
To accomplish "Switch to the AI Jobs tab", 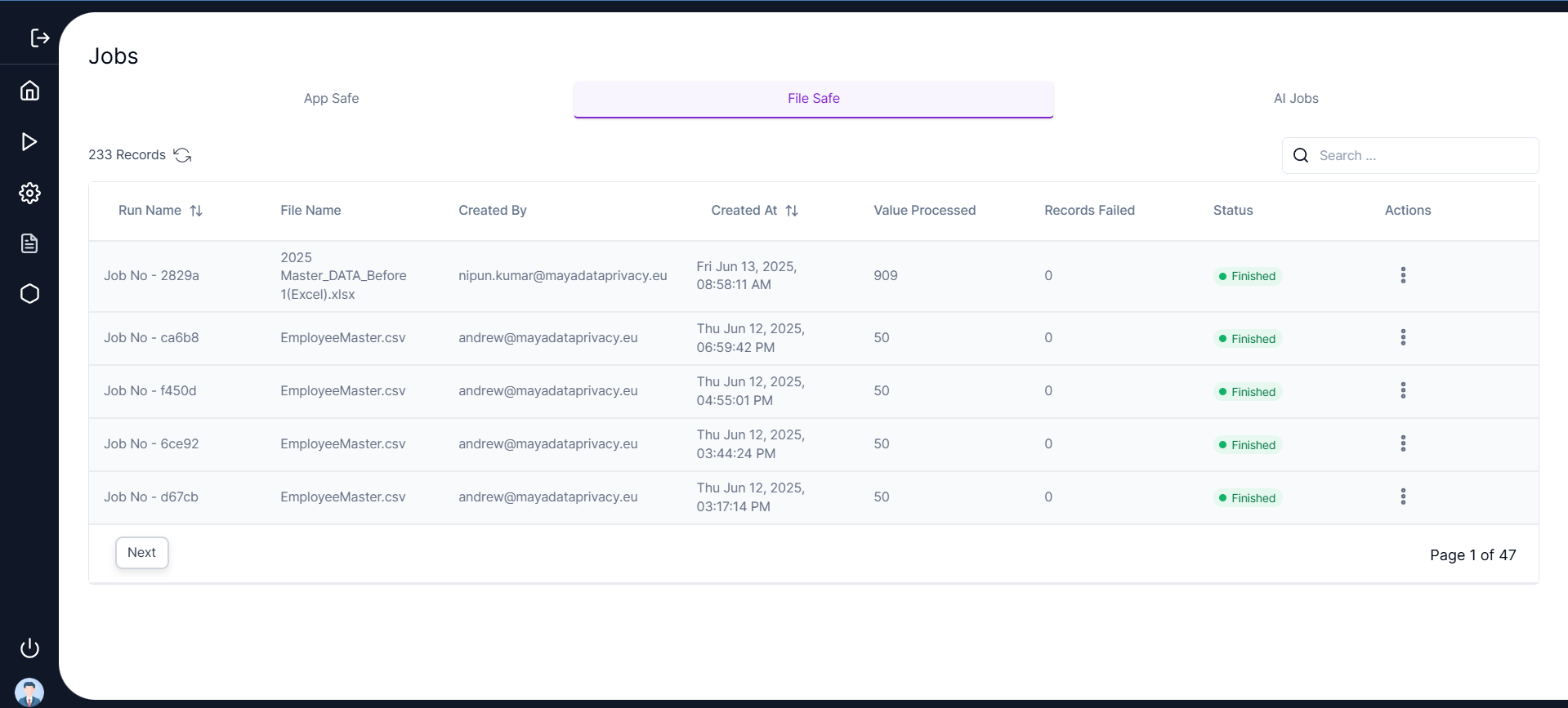I will coord(1296,99).
